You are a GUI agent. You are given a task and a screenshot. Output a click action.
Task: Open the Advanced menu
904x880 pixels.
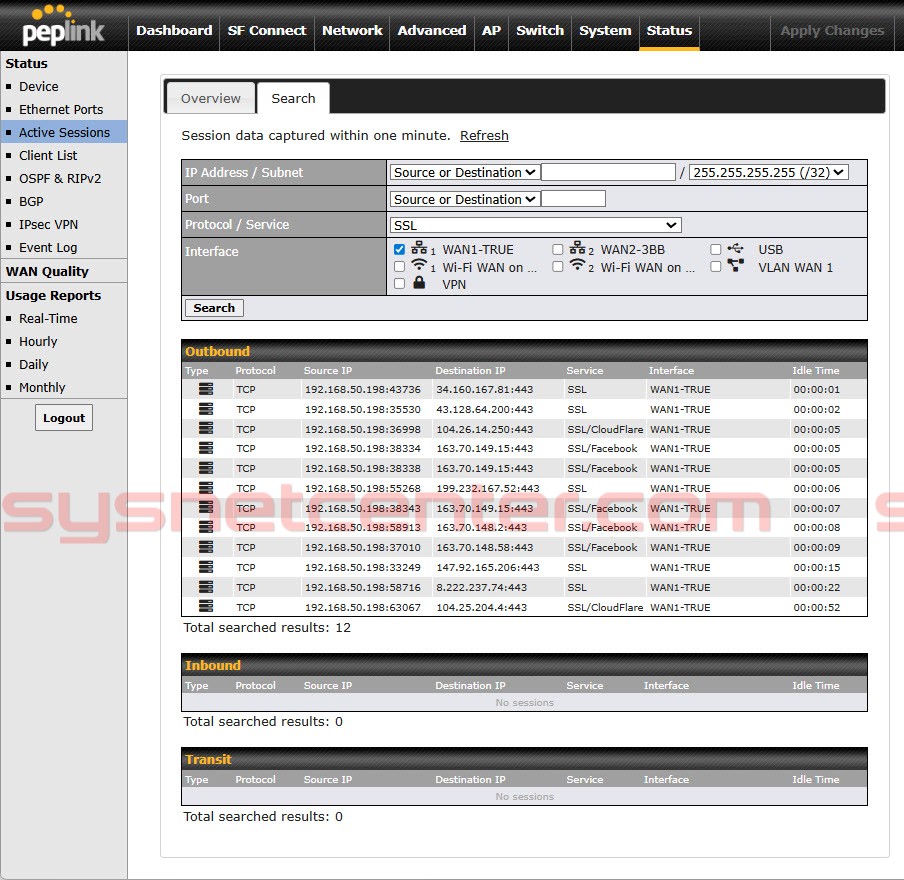[432, 30]
